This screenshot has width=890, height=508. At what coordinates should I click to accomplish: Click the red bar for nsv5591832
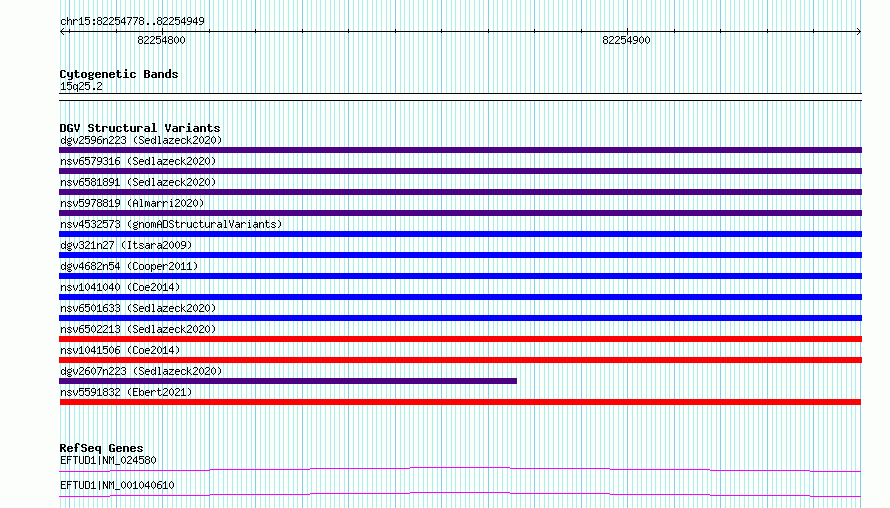click(460, 402)
